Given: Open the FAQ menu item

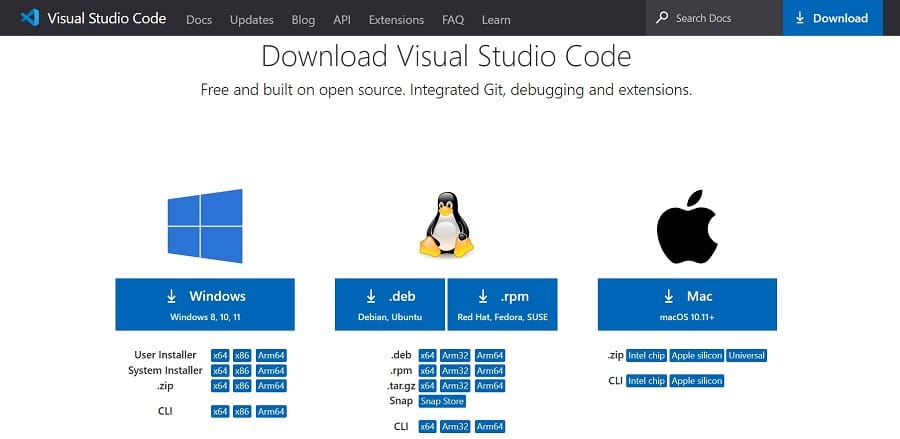Looking at the screenshot, I should [x=453, y=20].
